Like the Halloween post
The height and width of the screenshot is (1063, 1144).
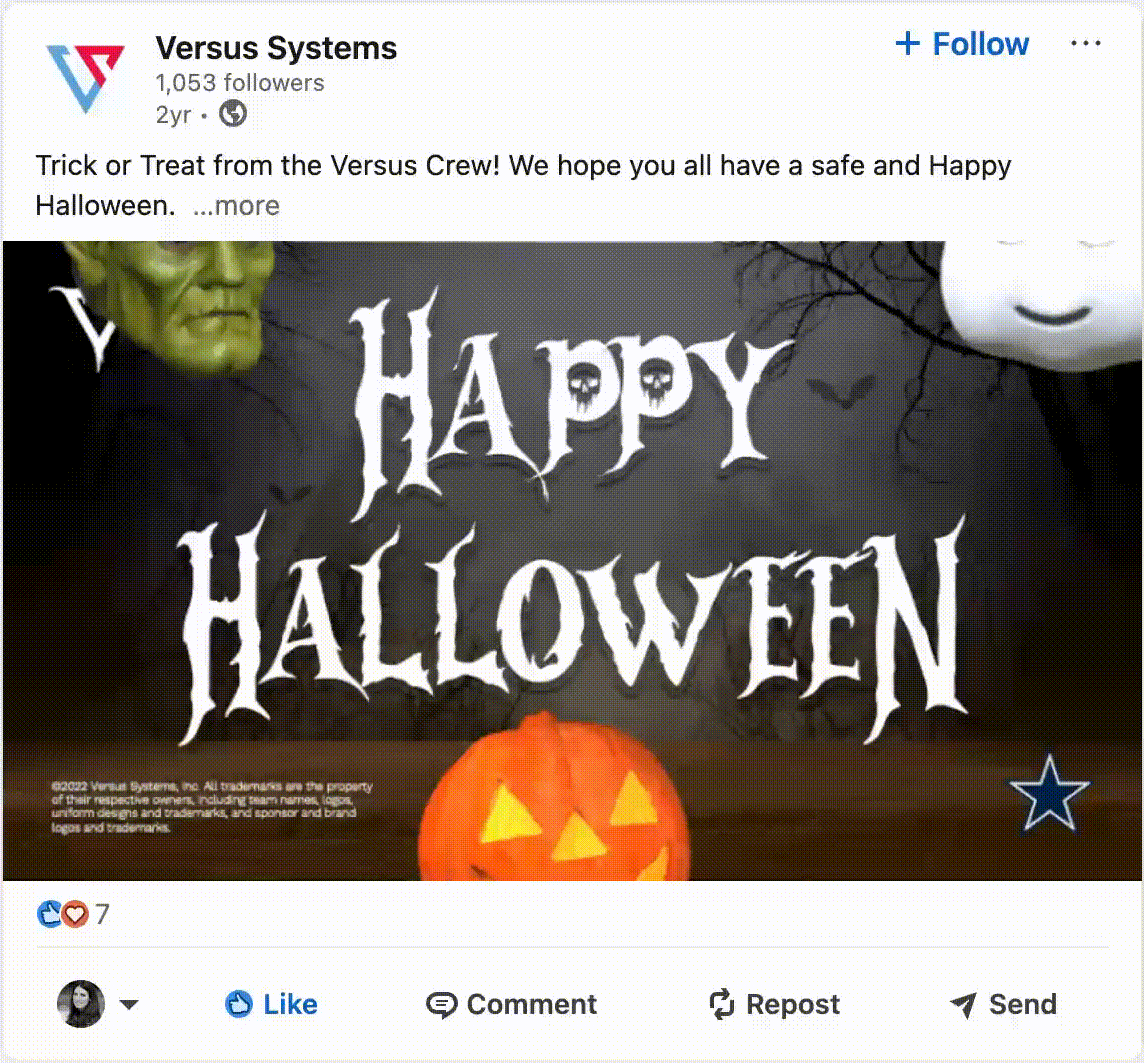pos(271,1005)
